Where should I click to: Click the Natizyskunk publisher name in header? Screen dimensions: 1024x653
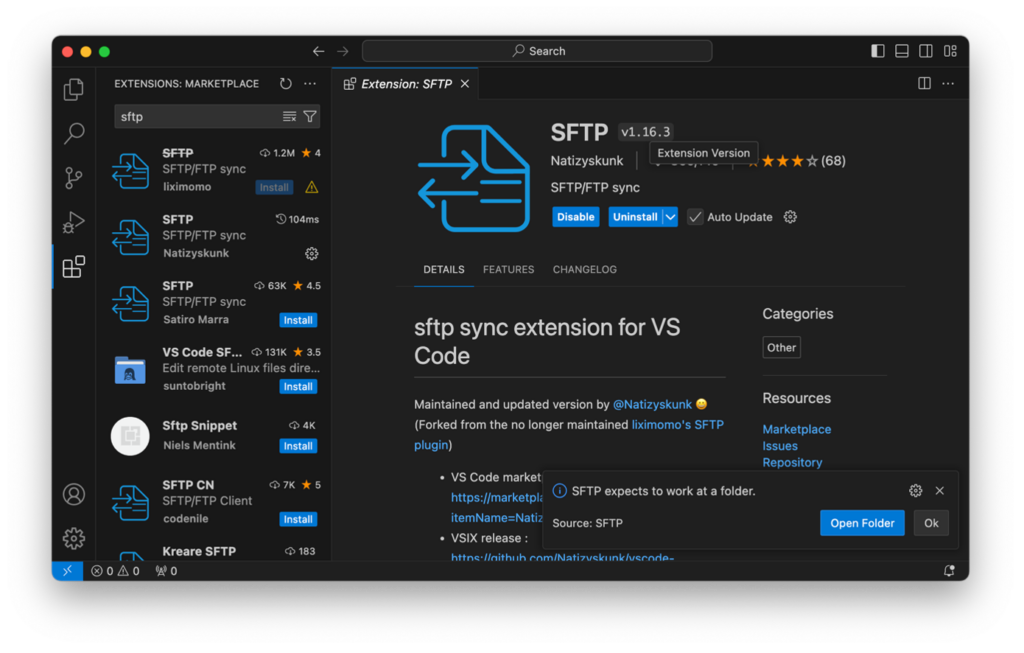(586, 161)
